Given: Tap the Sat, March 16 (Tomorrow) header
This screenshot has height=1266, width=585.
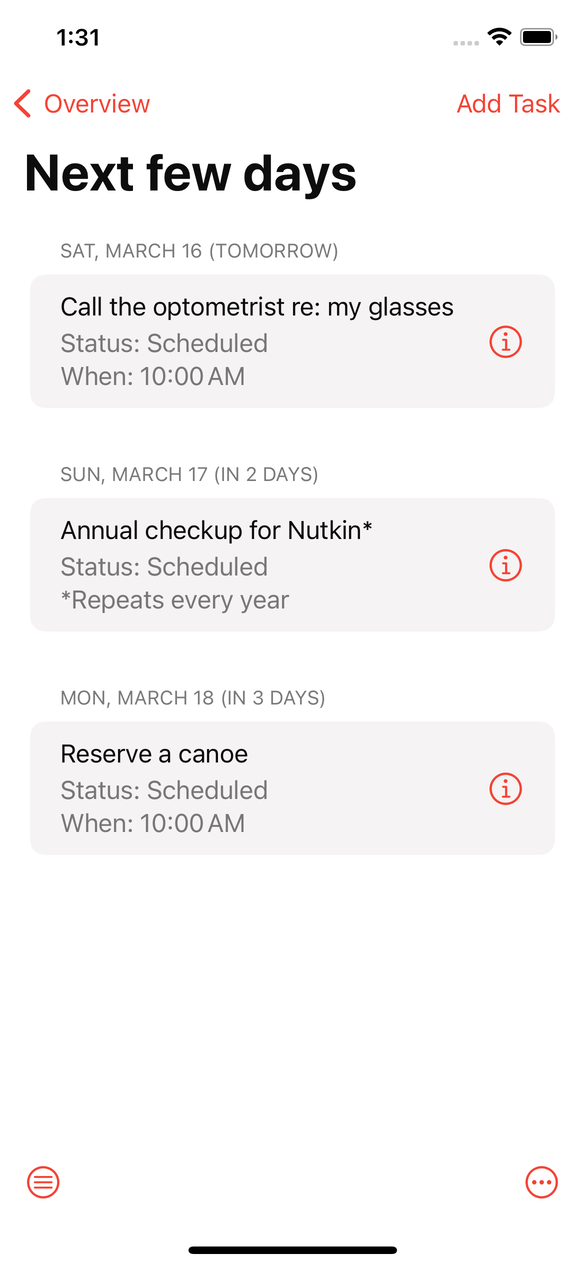Looking at the screenshot, I should click(199, 251).
